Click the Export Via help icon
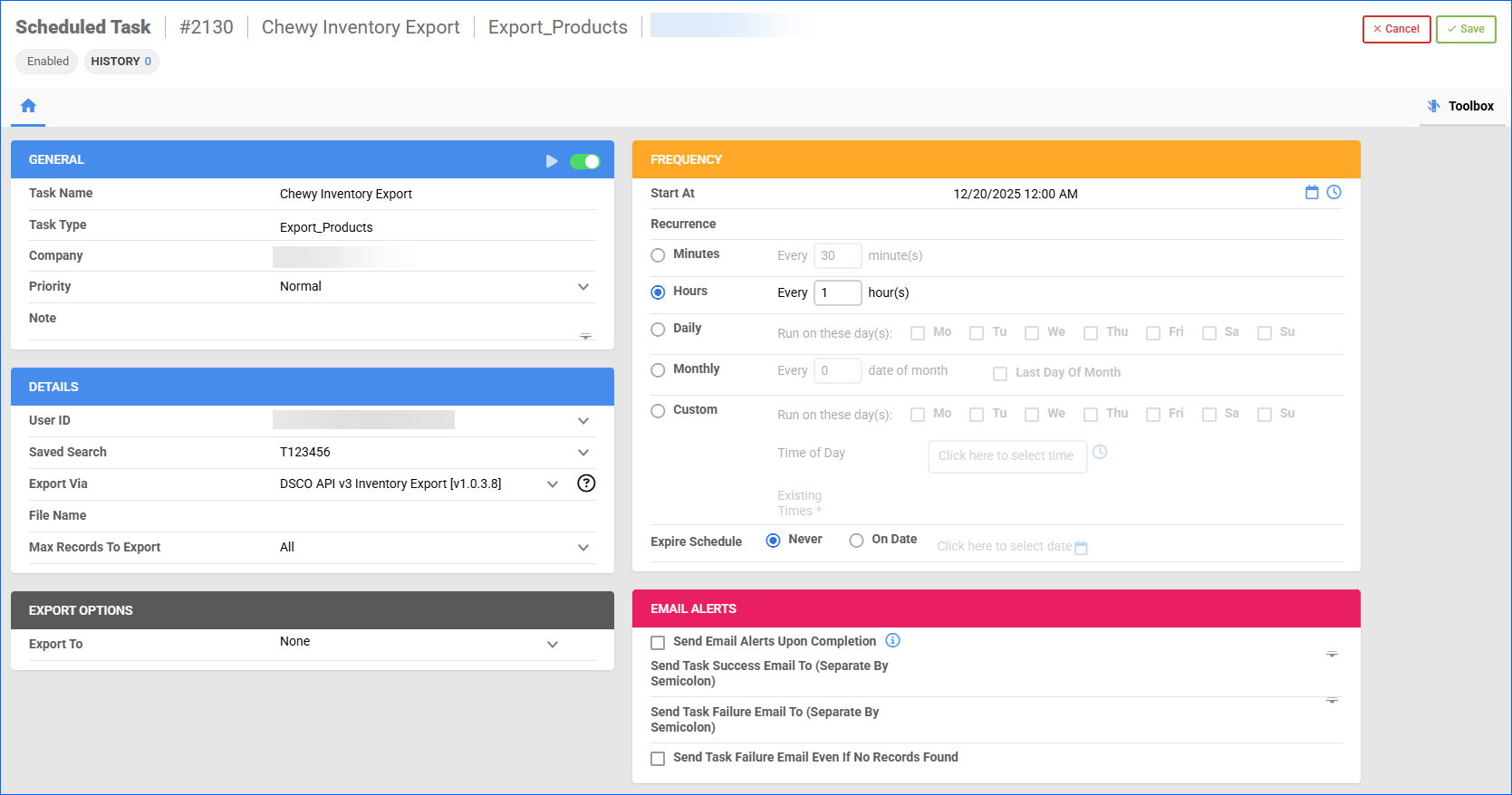Screen dimensions: 1512x795 click(x=586, y=484)
